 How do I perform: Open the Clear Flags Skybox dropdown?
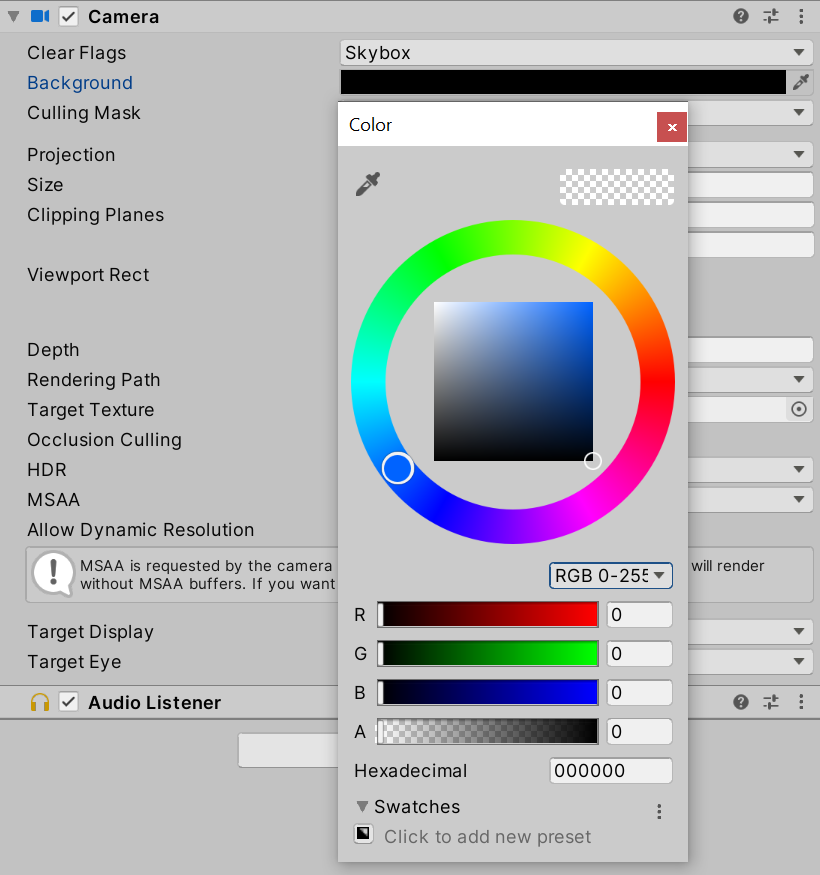[x=575, y=53]
